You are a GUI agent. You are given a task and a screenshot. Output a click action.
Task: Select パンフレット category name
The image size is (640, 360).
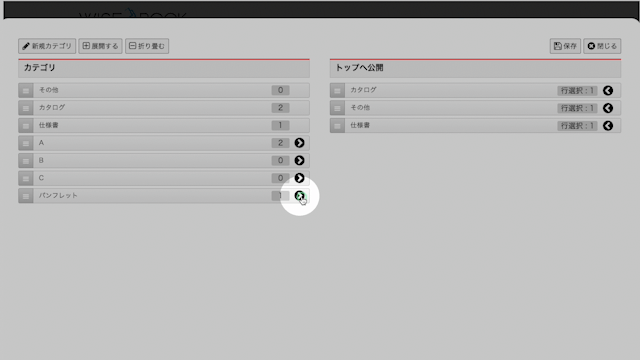(x=58, y=195)
